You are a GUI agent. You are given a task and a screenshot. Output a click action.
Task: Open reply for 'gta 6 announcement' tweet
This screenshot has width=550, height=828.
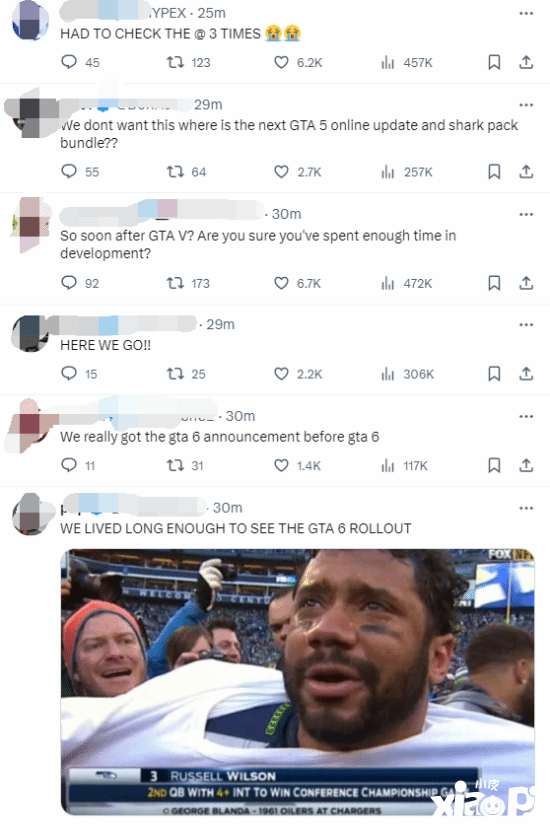click(69, 465)
